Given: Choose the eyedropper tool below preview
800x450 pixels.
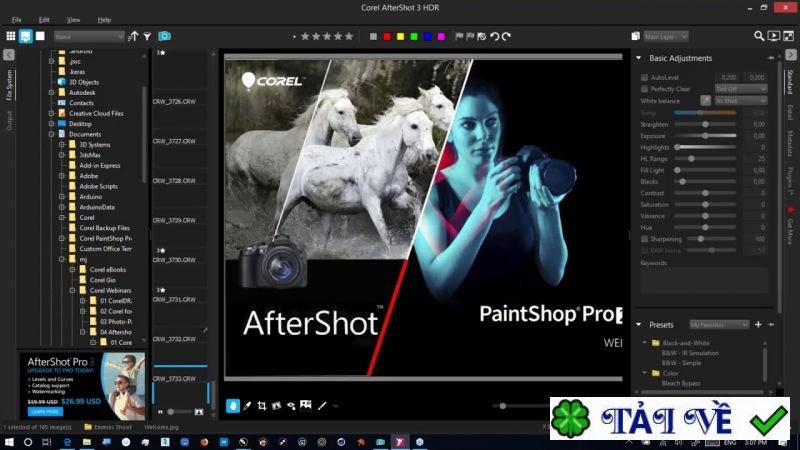Looking at the screenshot, I should click(247, 406).
